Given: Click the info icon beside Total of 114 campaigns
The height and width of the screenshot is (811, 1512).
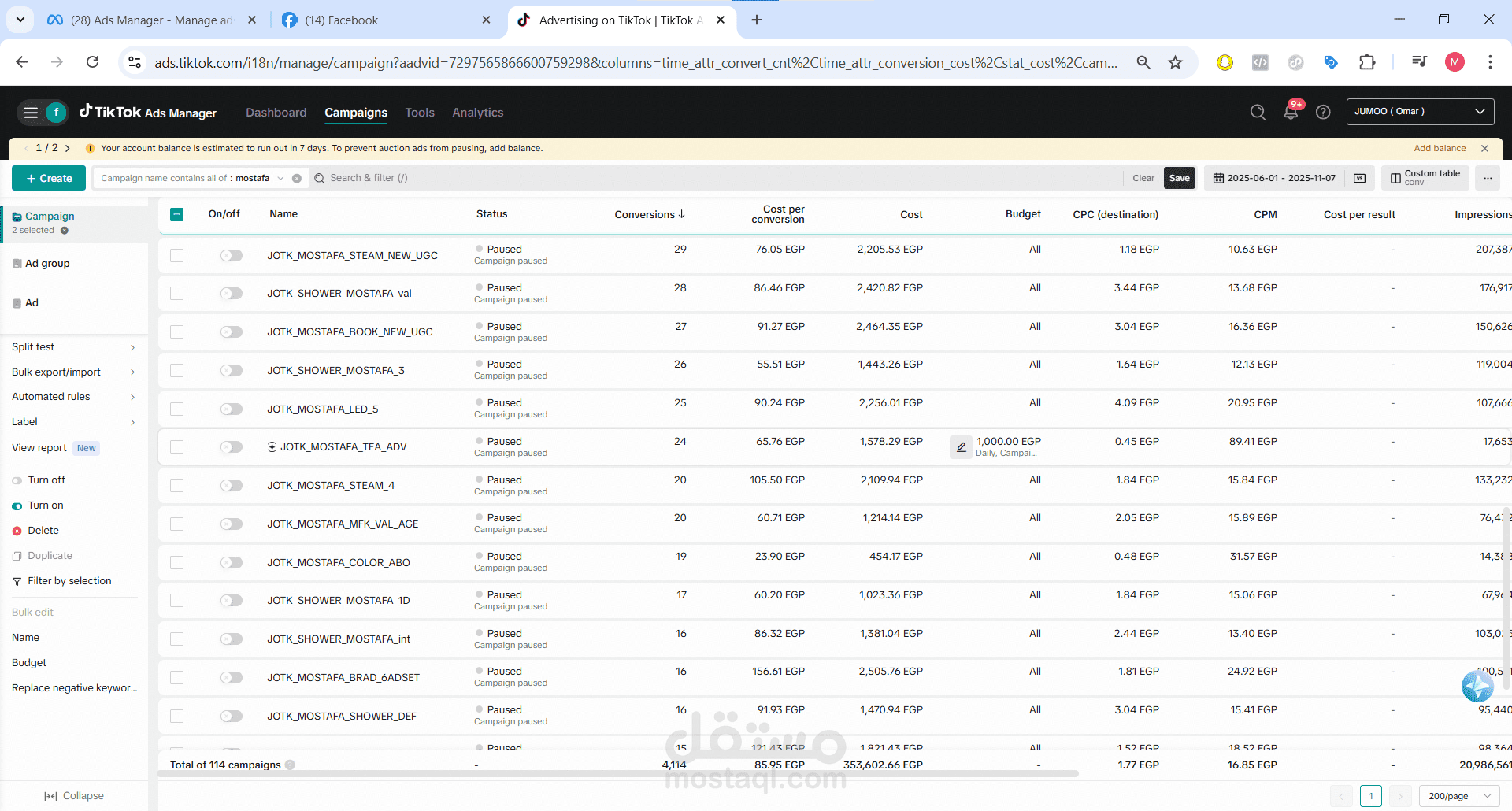Looking at the screenshot, I should (290, 765).
